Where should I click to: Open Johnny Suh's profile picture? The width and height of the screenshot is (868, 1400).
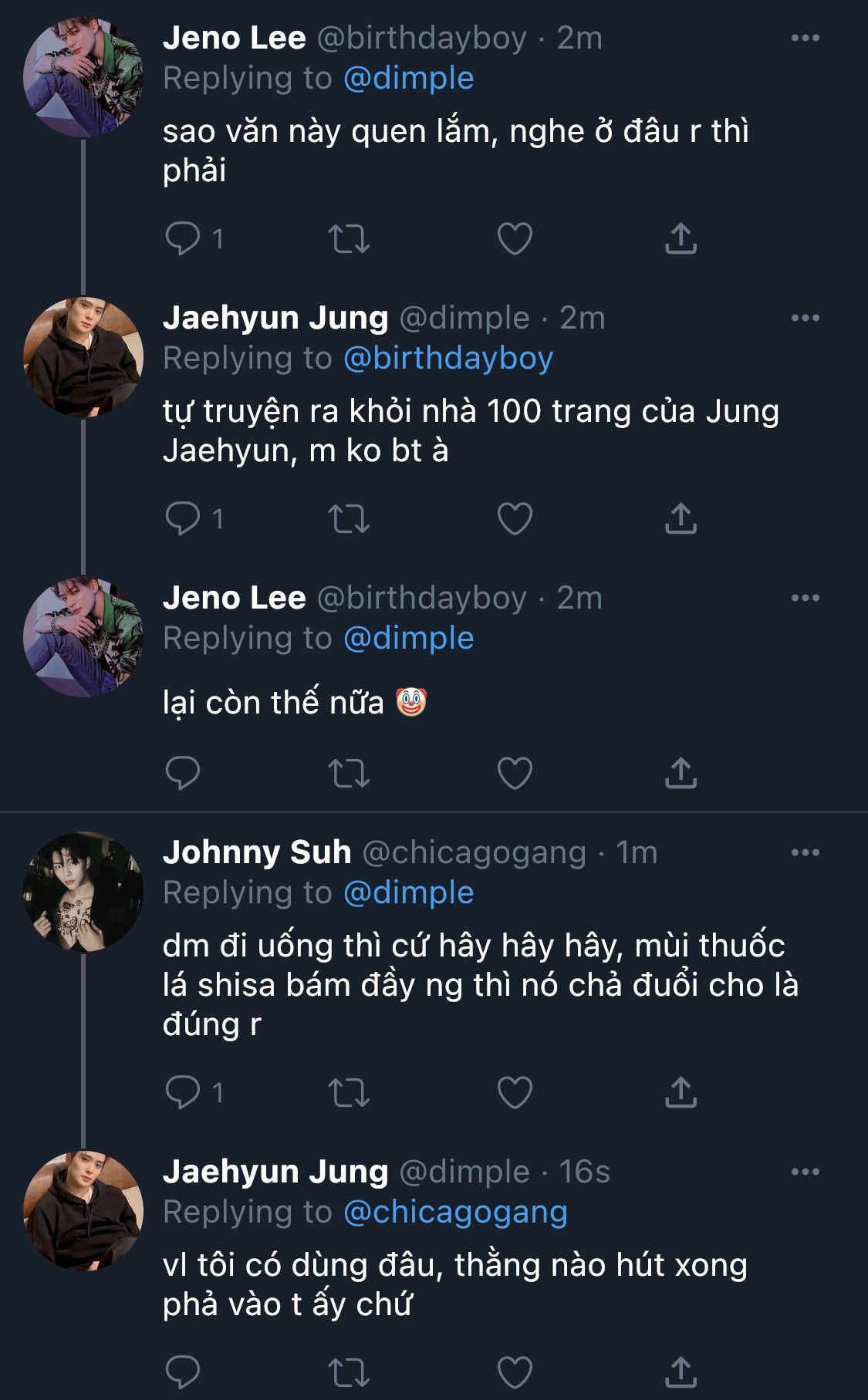click(83, 891)
